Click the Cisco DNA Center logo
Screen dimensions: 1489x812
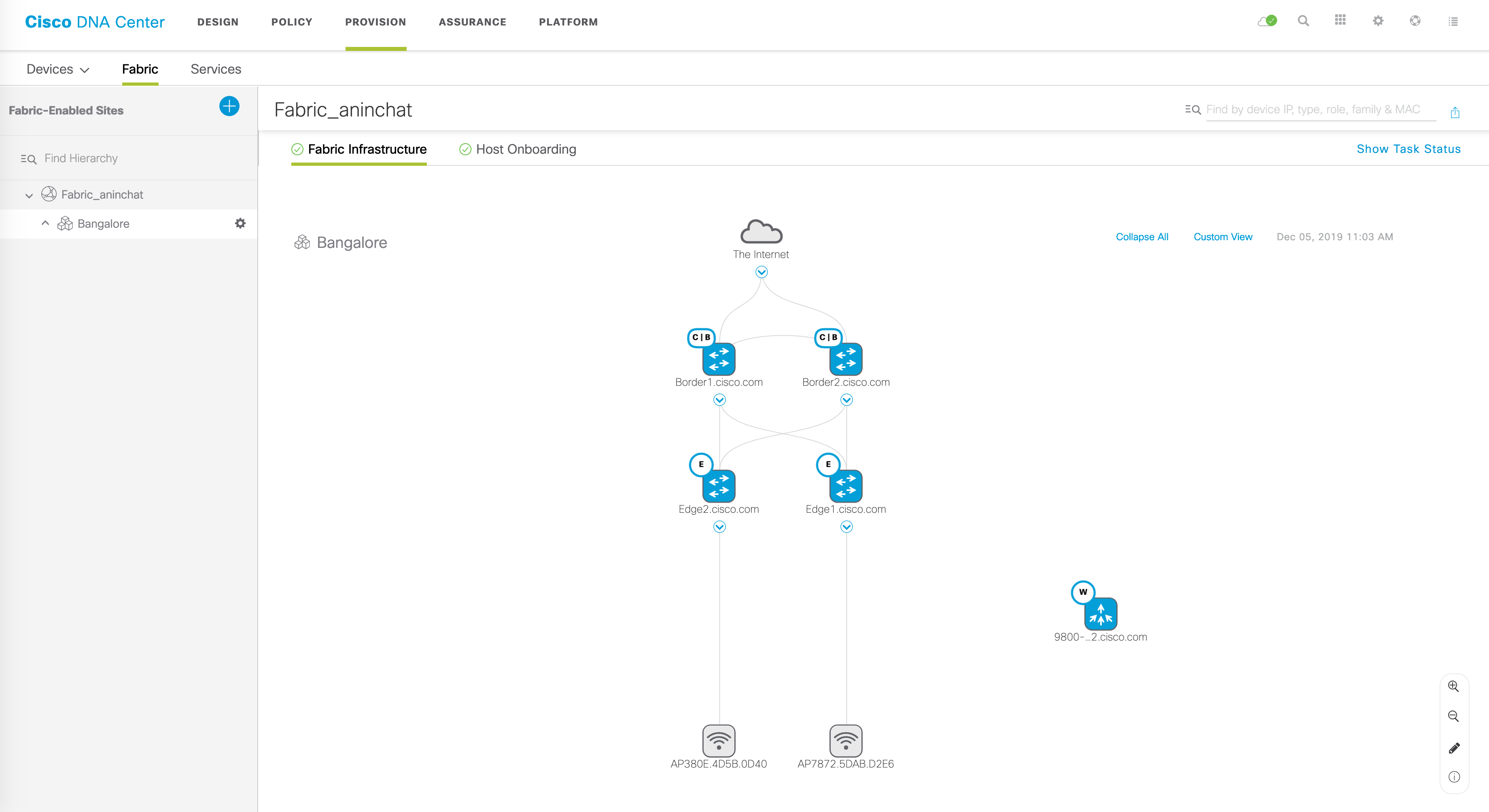pyautogui.click(x=95, y=22)
